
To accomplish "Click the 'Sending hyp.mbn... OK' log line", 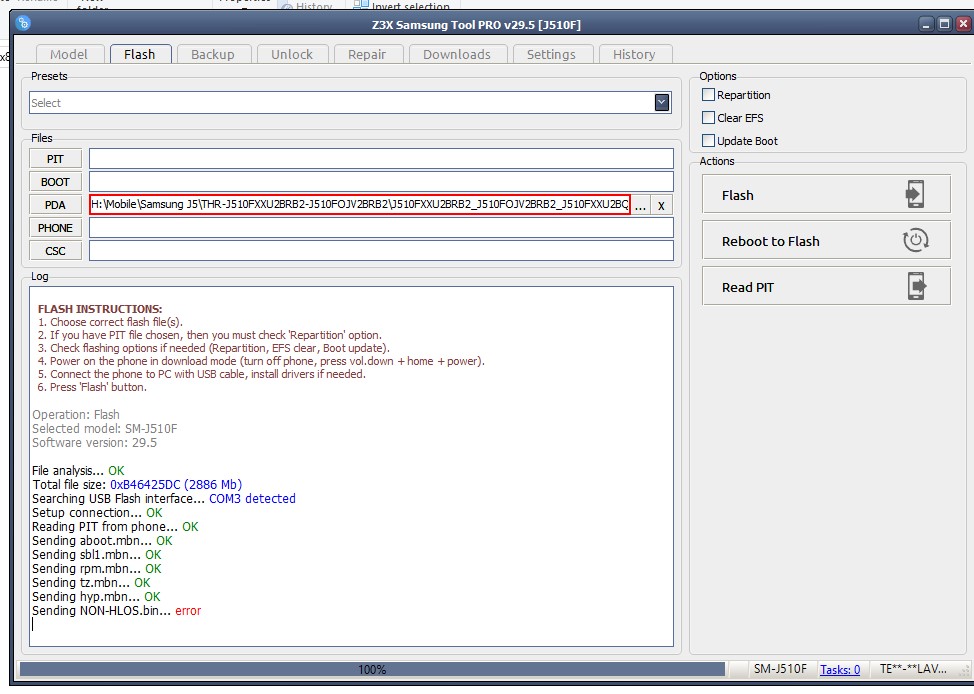I will tap(96, 596).
